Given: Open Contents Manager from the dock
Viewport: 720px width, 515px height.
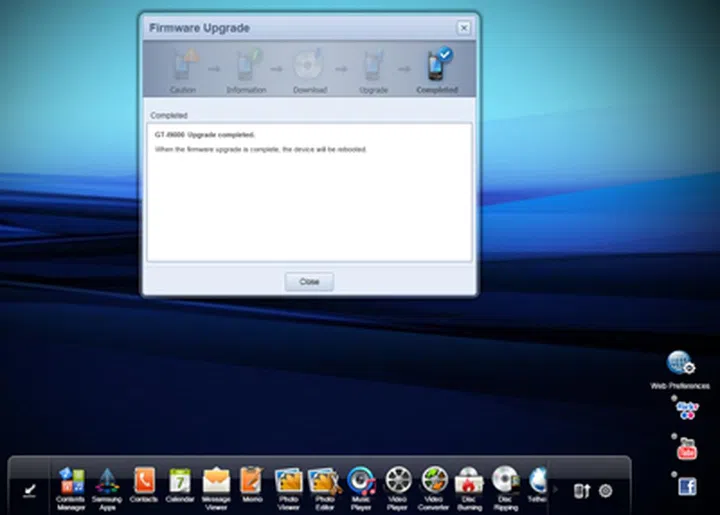Looking at the screenshot, I should (x=71, y=481).
